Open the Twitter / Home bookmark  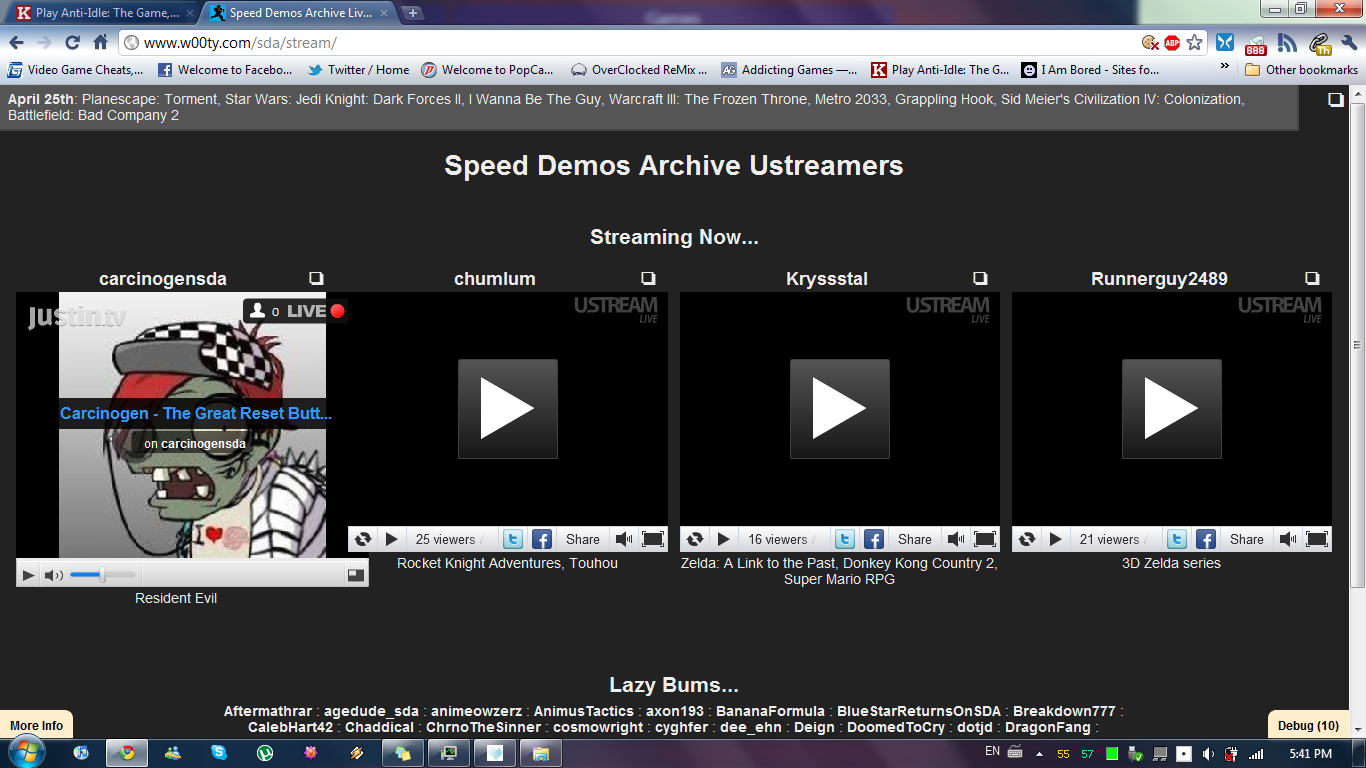coord(358,70)
